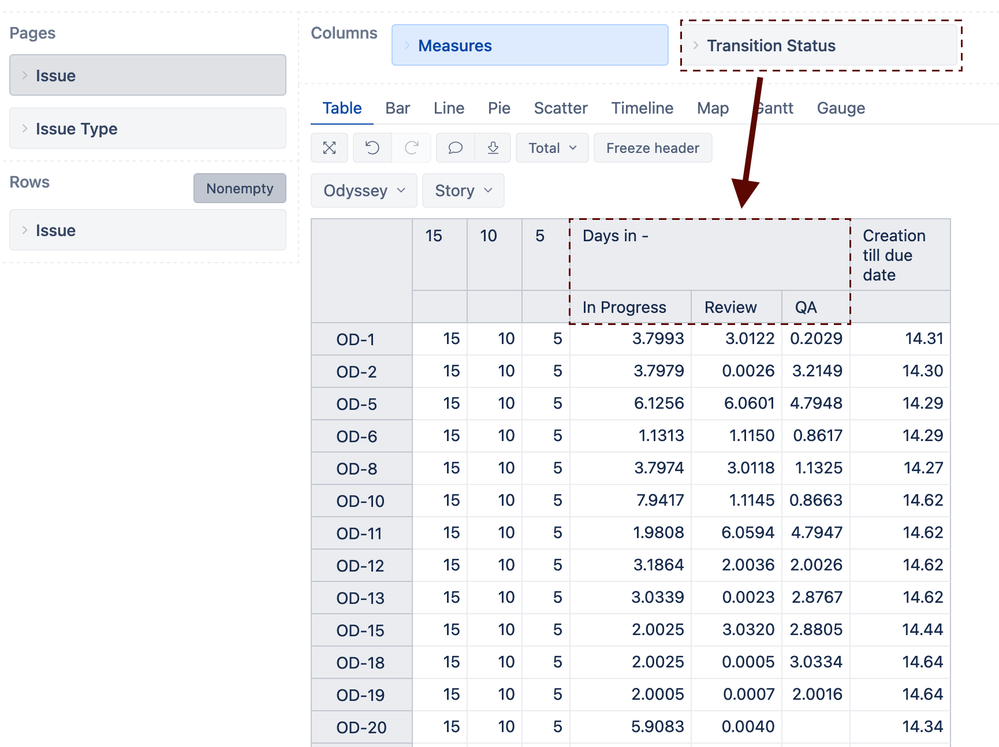This screenshot has height=747, width=999.
Task: Expand the Measures dimension chevron
Action: click(x=406, y=46)
